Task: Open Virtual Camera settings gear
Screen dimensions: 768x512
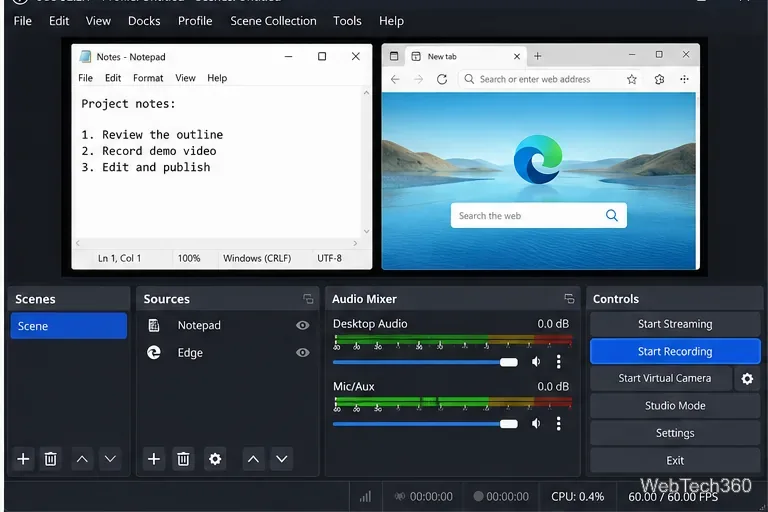Action: pos(747,378)
